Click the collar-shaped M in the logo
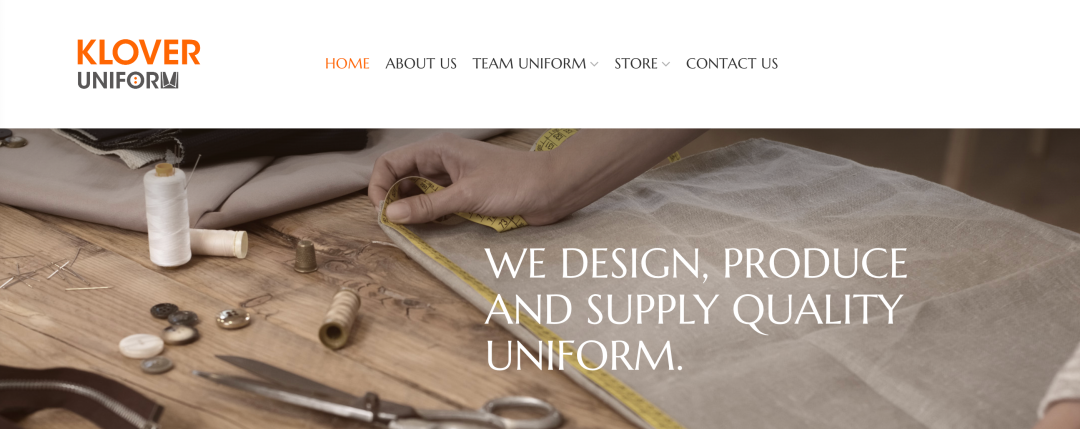 (169, 81)
